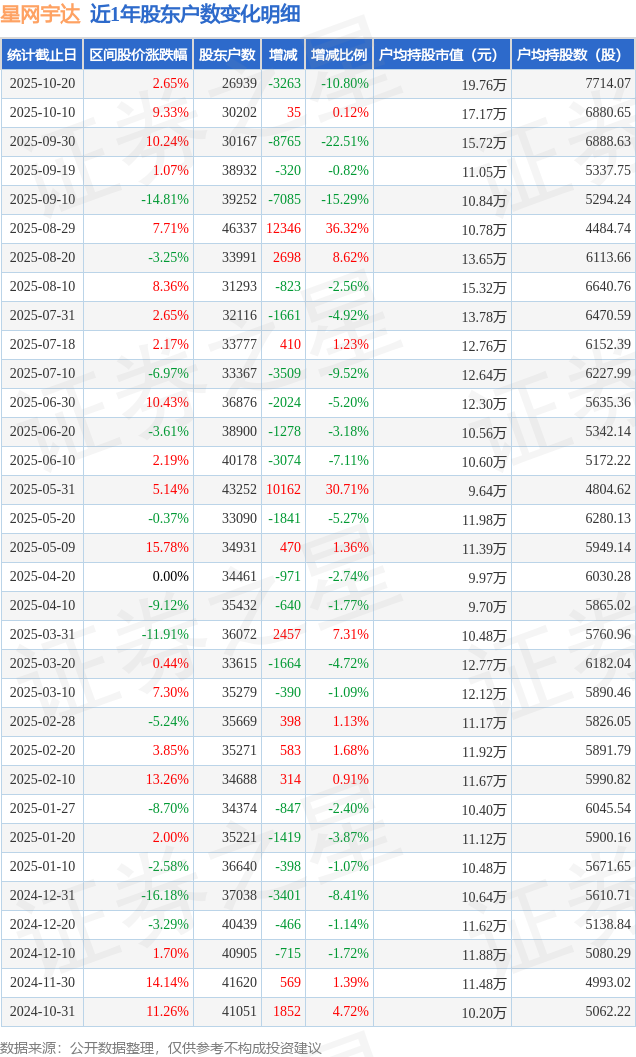Click the -16.18% price change cell

click(165, 896)
